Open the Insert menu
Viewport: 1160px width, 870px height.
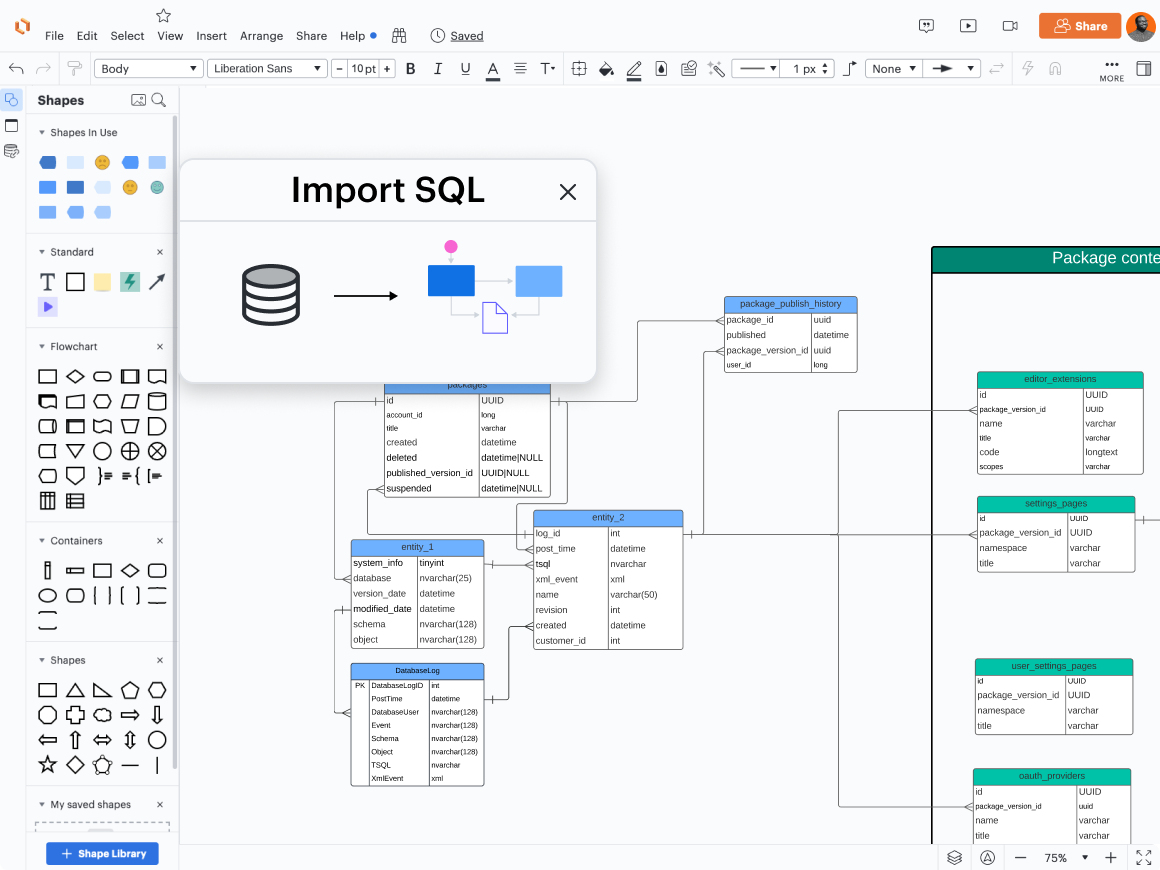(211, 35)
